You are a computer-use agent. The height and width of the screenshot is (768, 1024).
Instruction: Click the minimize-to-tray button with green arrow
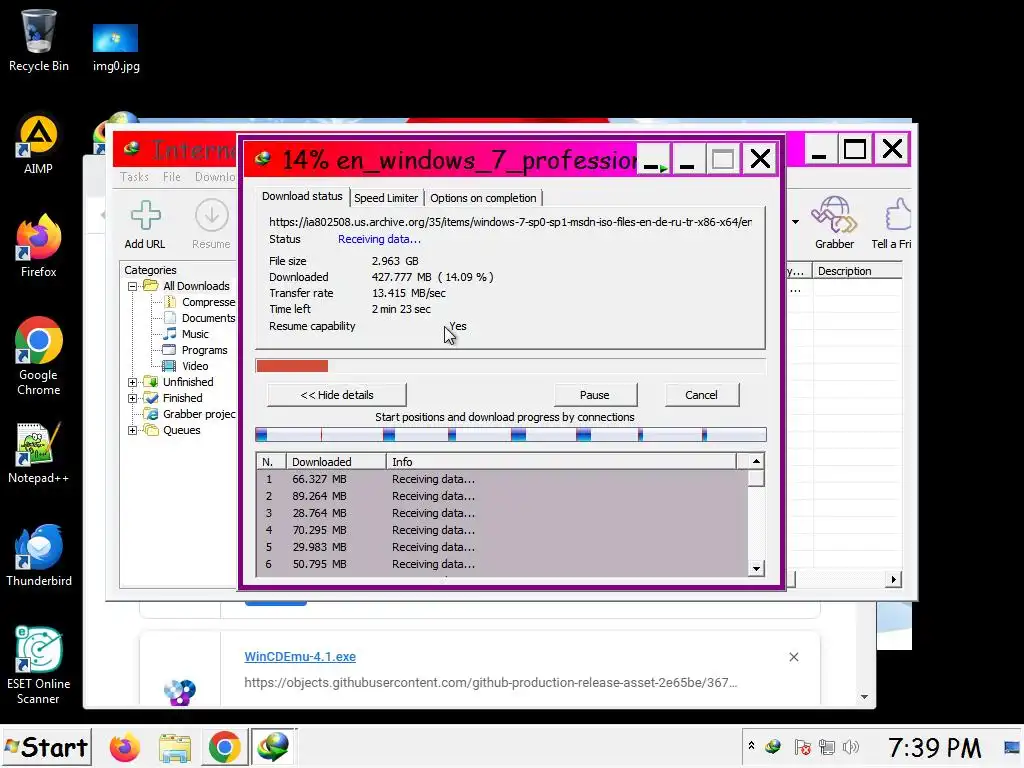point(655,159)
